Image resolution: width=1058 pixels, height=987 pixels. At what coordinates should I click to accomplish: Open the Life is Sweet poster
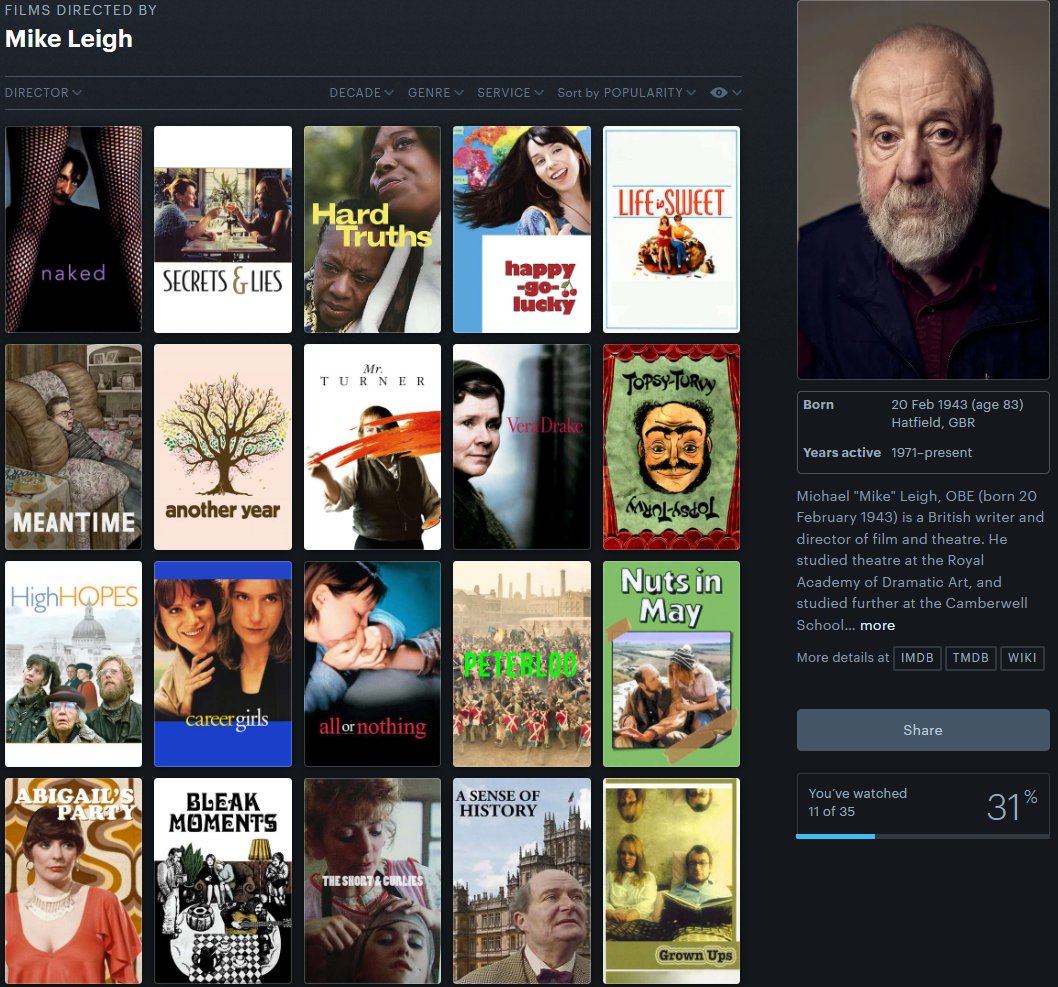pos(671,229)
